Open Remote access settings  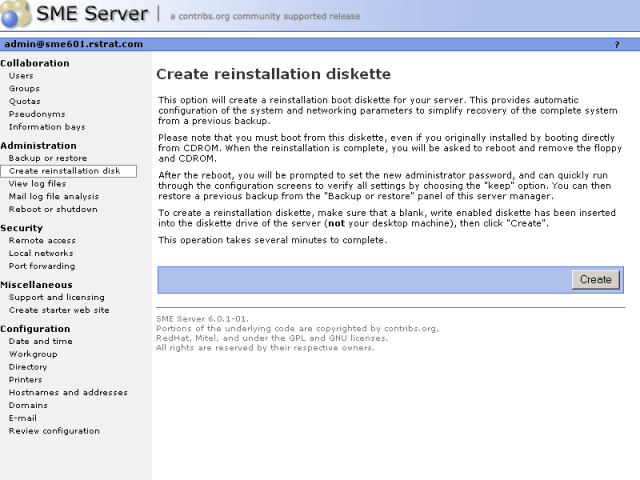(42, 240)
